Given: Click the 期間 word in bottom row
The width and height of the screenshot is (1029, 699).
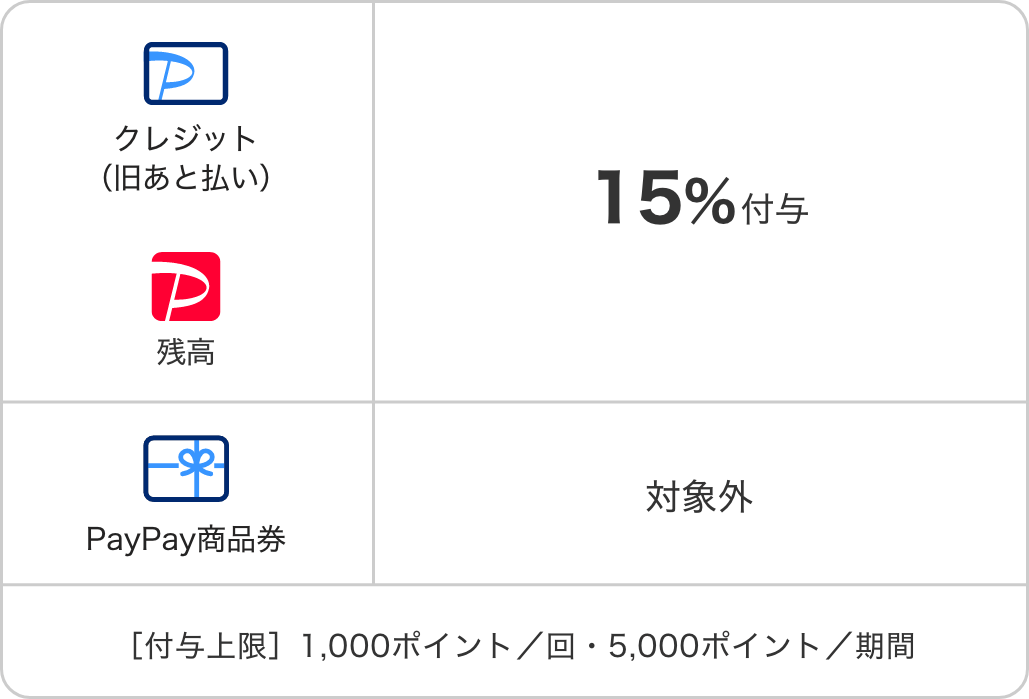Looking at the screenshot, I should tap(885, 646).
